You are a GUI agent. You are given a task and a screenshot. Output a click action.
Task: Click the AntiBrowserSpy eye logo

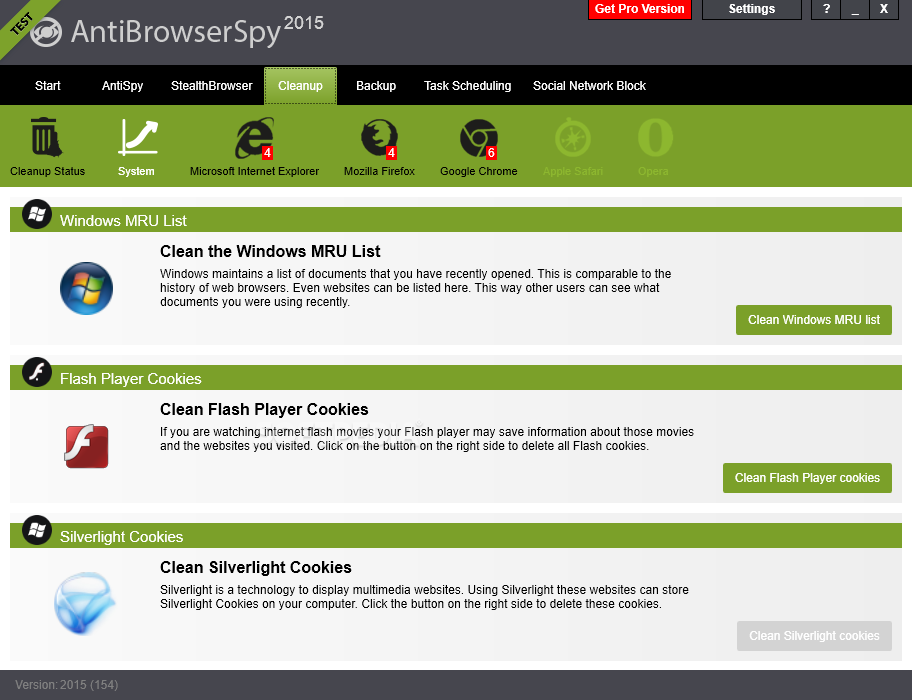[45, 32]
